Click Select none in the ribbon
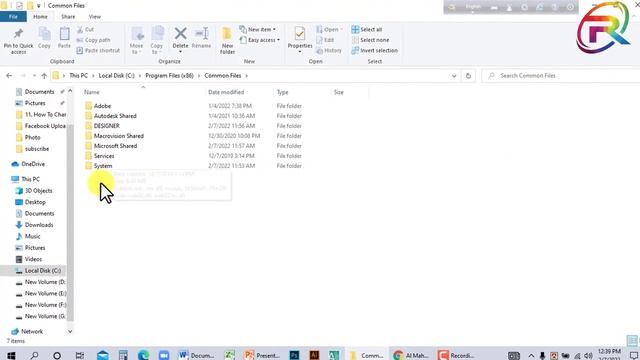This screenshot has width=640, height=360. (x=370, y=40)
